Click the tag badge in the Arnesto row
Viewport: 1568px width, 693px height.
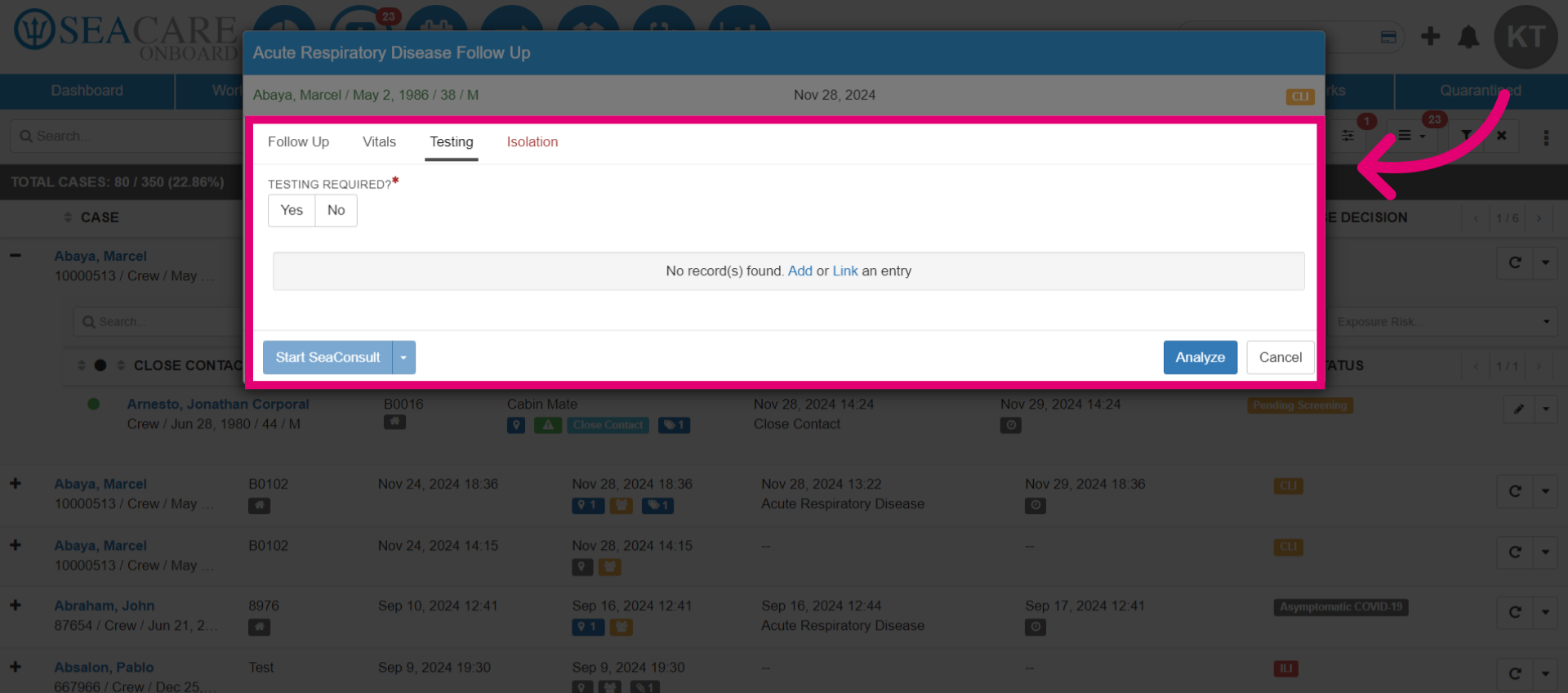(674, 425)
